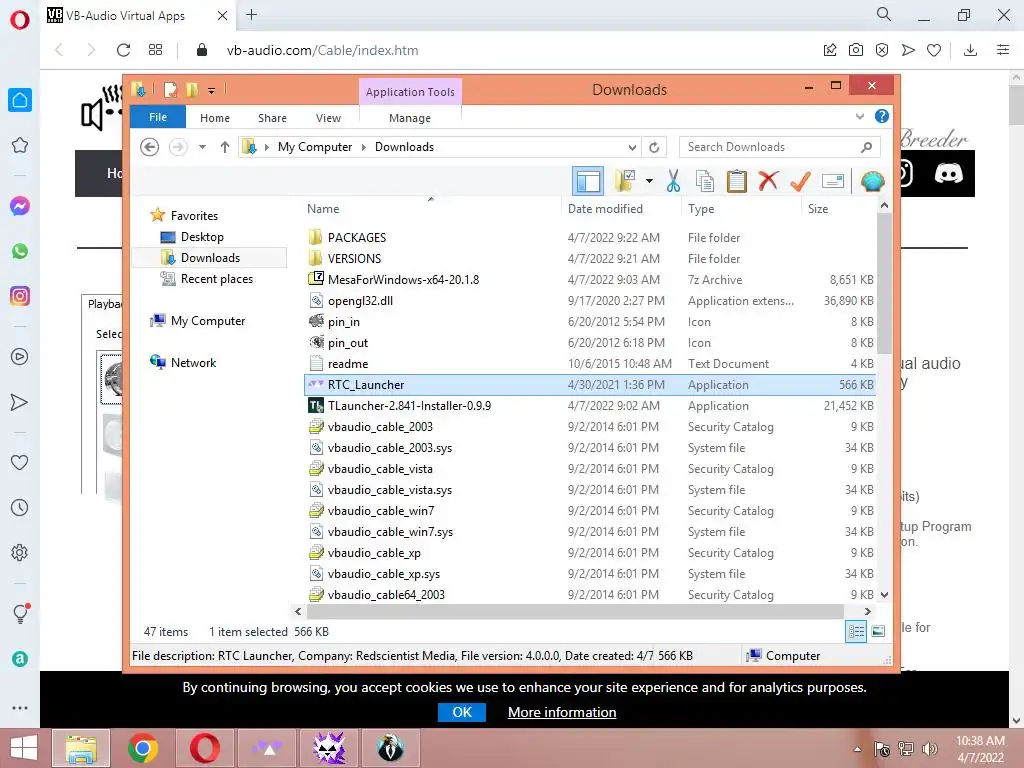Open History clock icon in Opera sidebar
This screenshot has height=768, width=1024.
point(20,507)
